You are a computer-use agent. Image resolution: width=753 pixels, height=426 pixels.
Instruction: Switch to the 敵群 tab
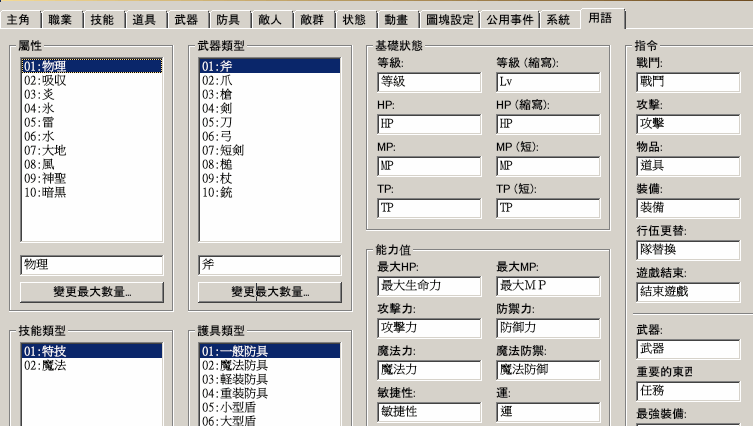tap(312, 20)
